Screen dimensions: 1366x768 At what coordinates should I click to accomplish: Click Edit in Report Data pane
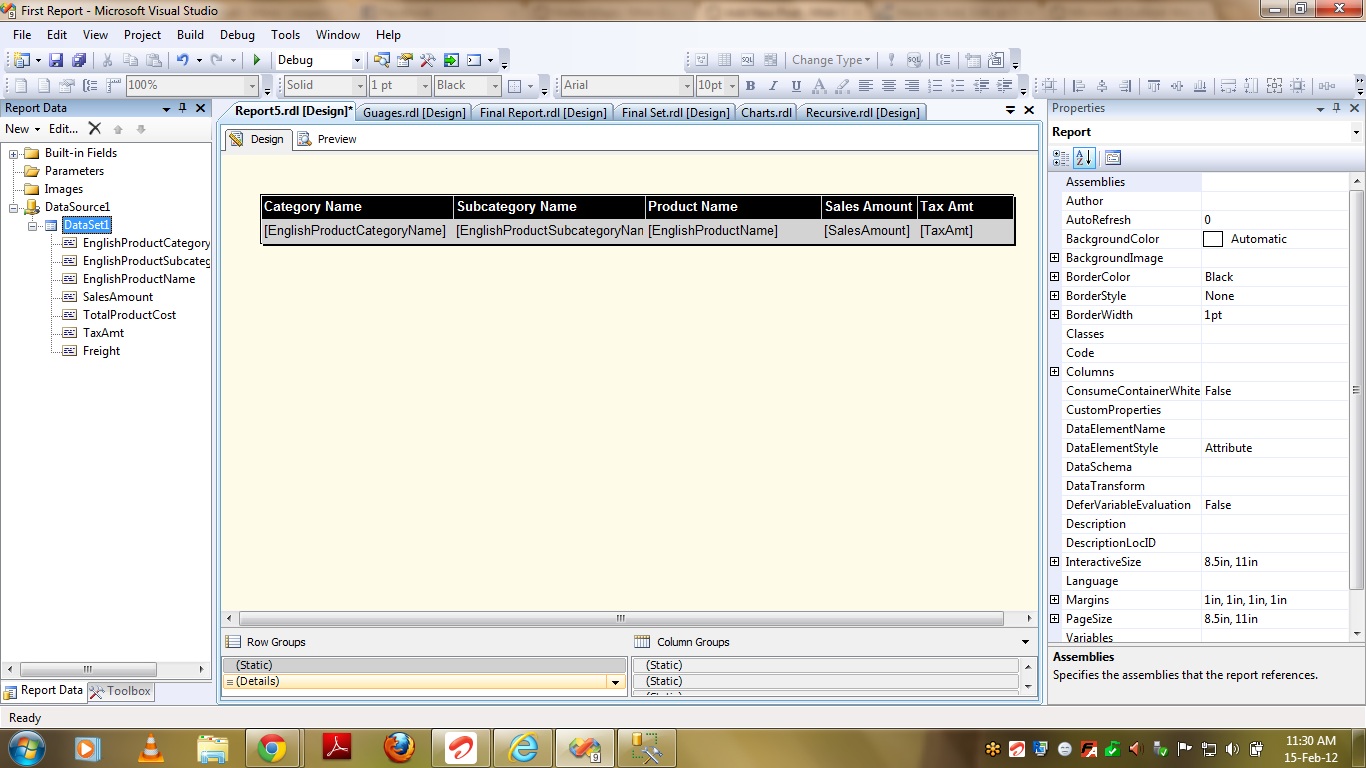(x=63, y=129)
